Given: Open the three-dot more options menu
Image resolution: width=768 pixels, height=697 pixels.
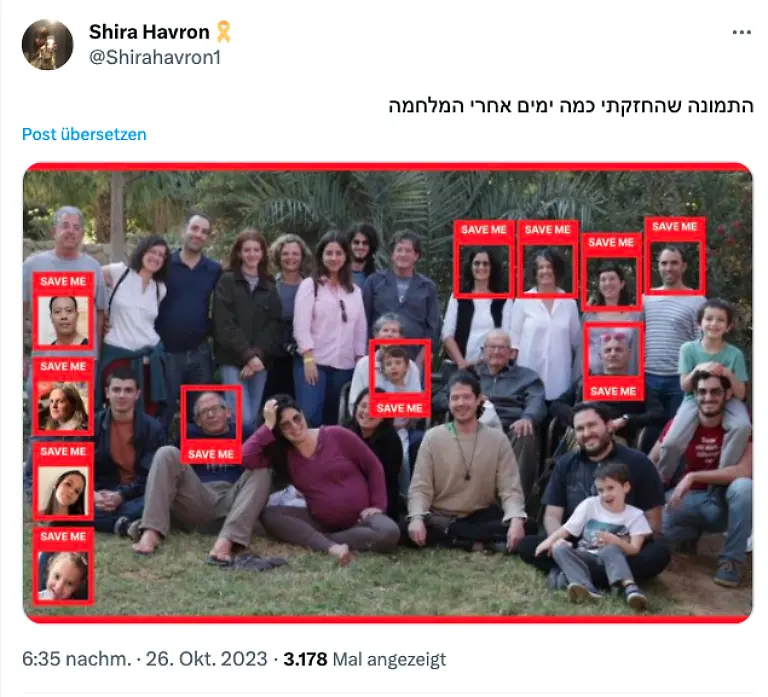Looking at the screenshot, I should (x=742, y=32).
